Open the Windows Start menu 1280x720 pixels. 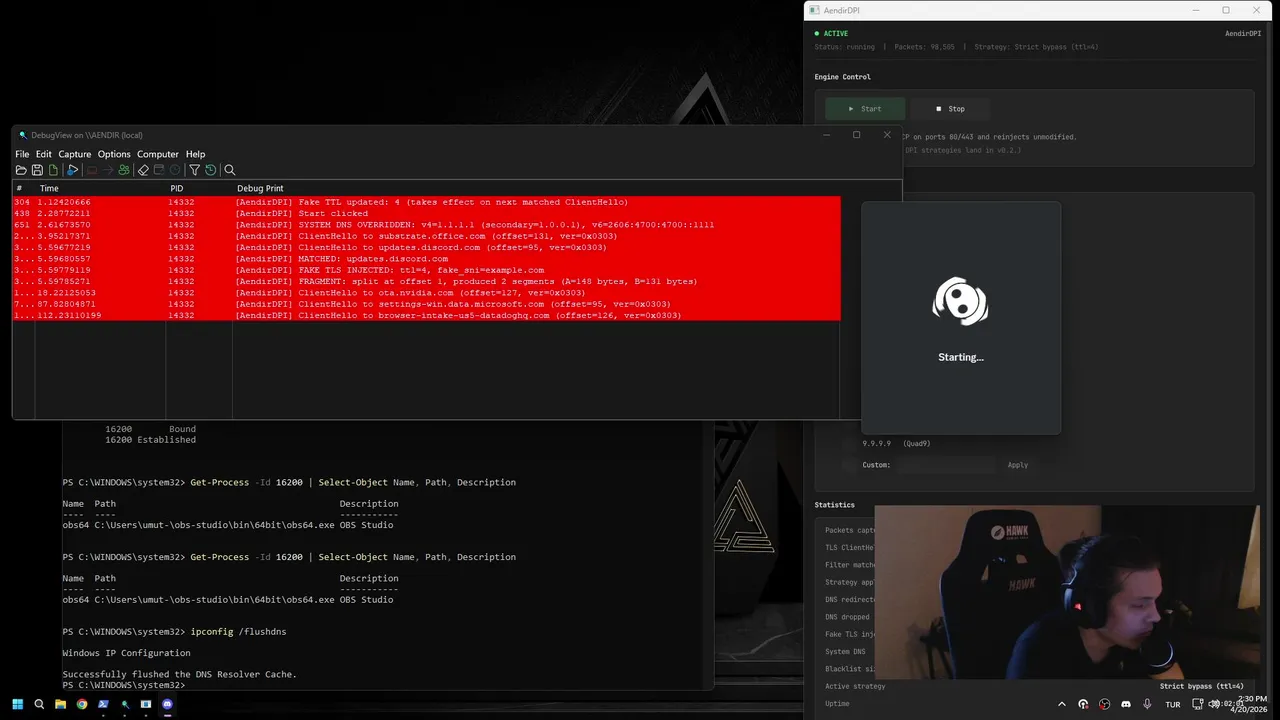(17, 704)
